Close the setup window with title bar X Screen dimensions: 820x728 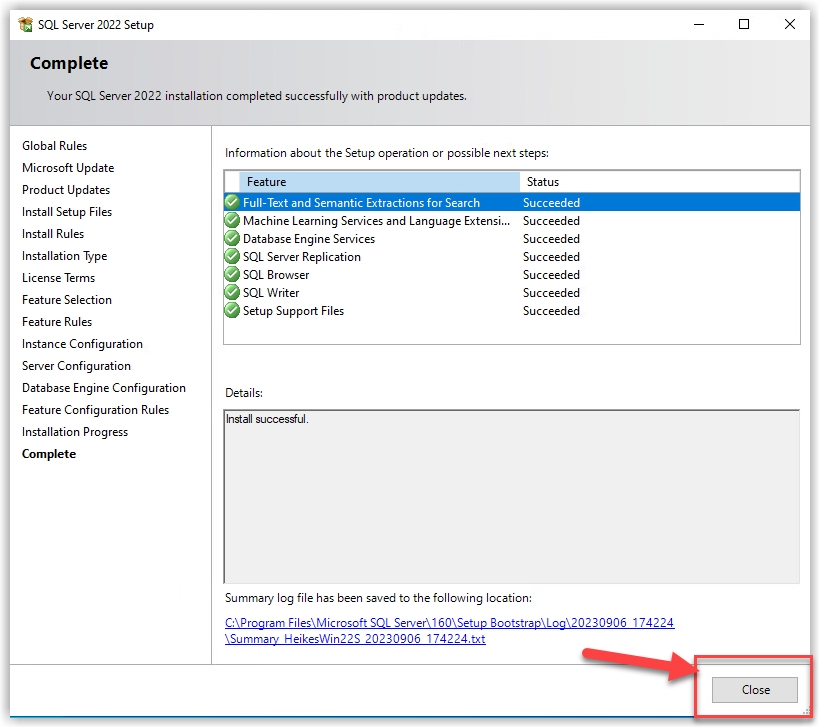pos(789,24)
